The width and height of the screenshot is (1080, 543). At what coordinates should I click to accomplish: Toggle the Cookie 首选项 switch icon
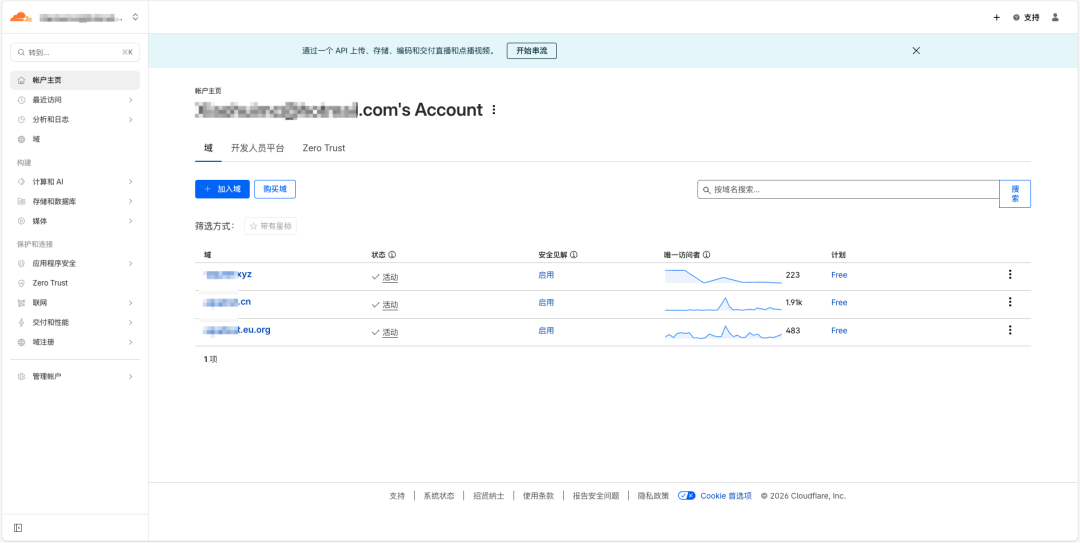tap(687, 495)
